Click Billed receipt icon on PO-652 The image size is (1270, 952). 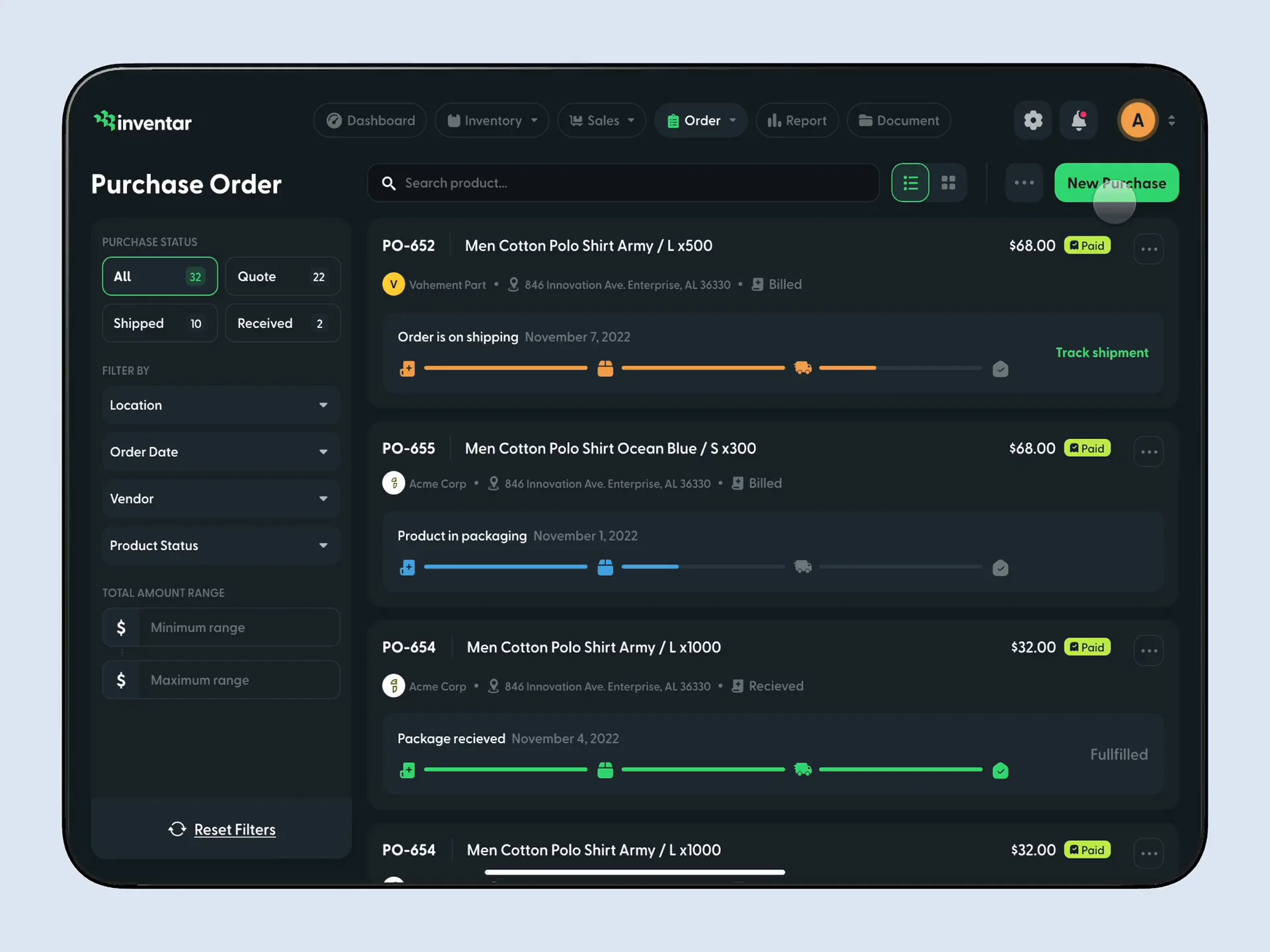758,284
